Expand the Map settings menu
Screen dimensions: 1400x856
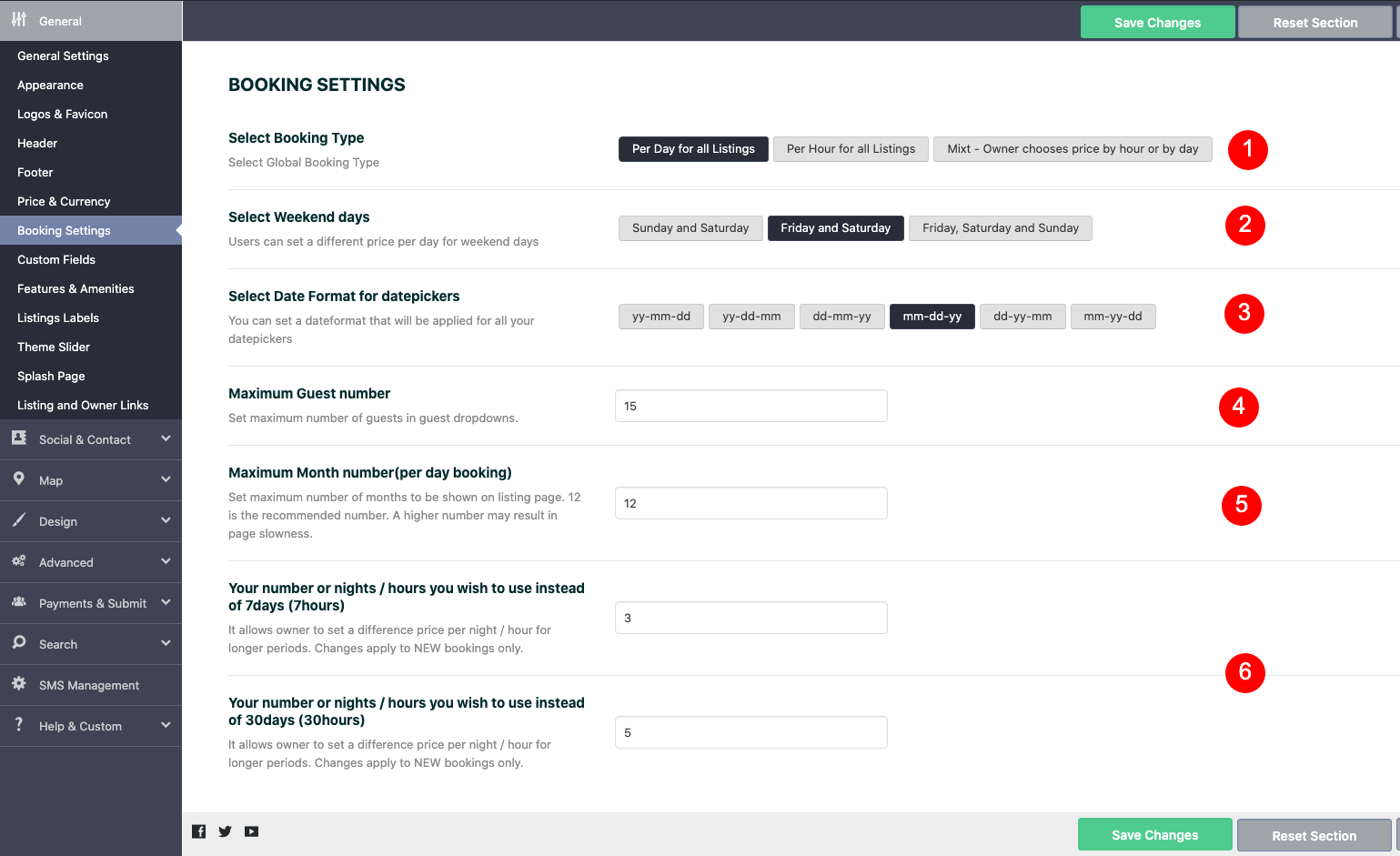[166, 480]
